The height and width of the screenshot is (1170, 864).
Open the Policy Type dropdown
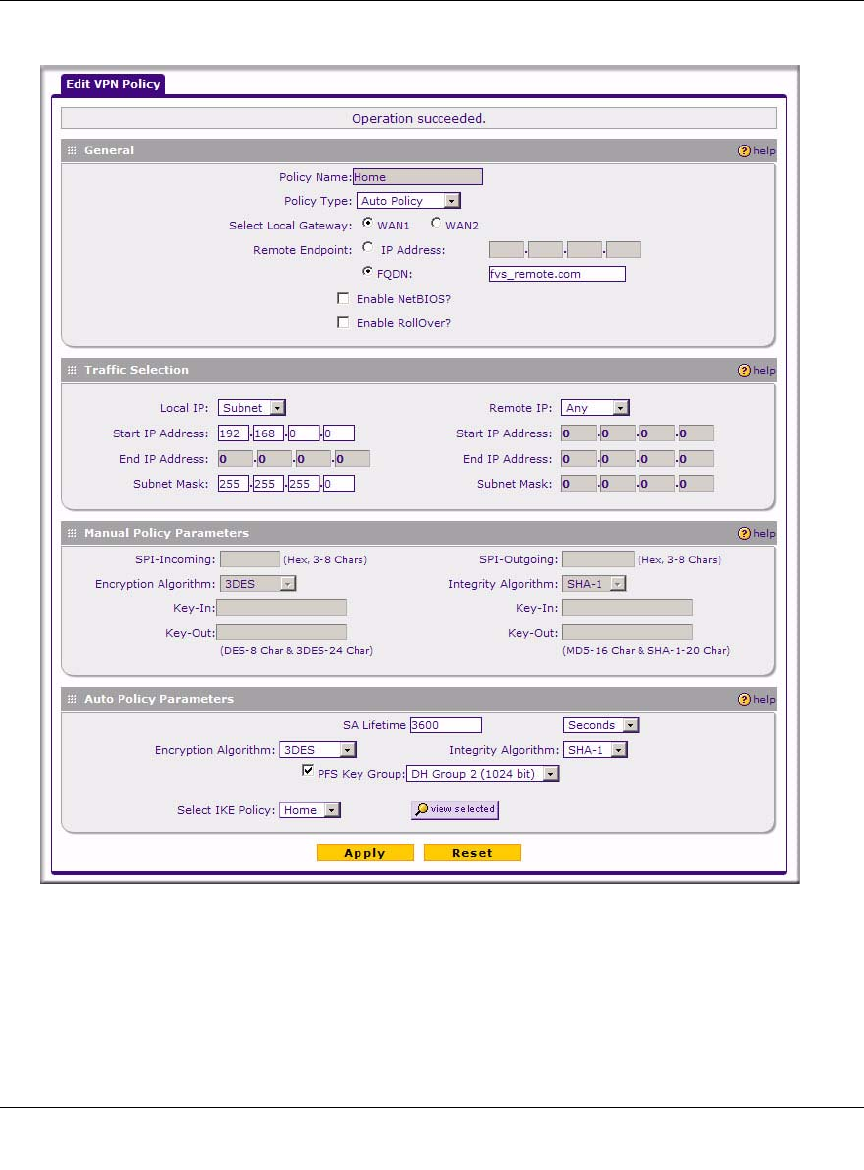[409, 201]
